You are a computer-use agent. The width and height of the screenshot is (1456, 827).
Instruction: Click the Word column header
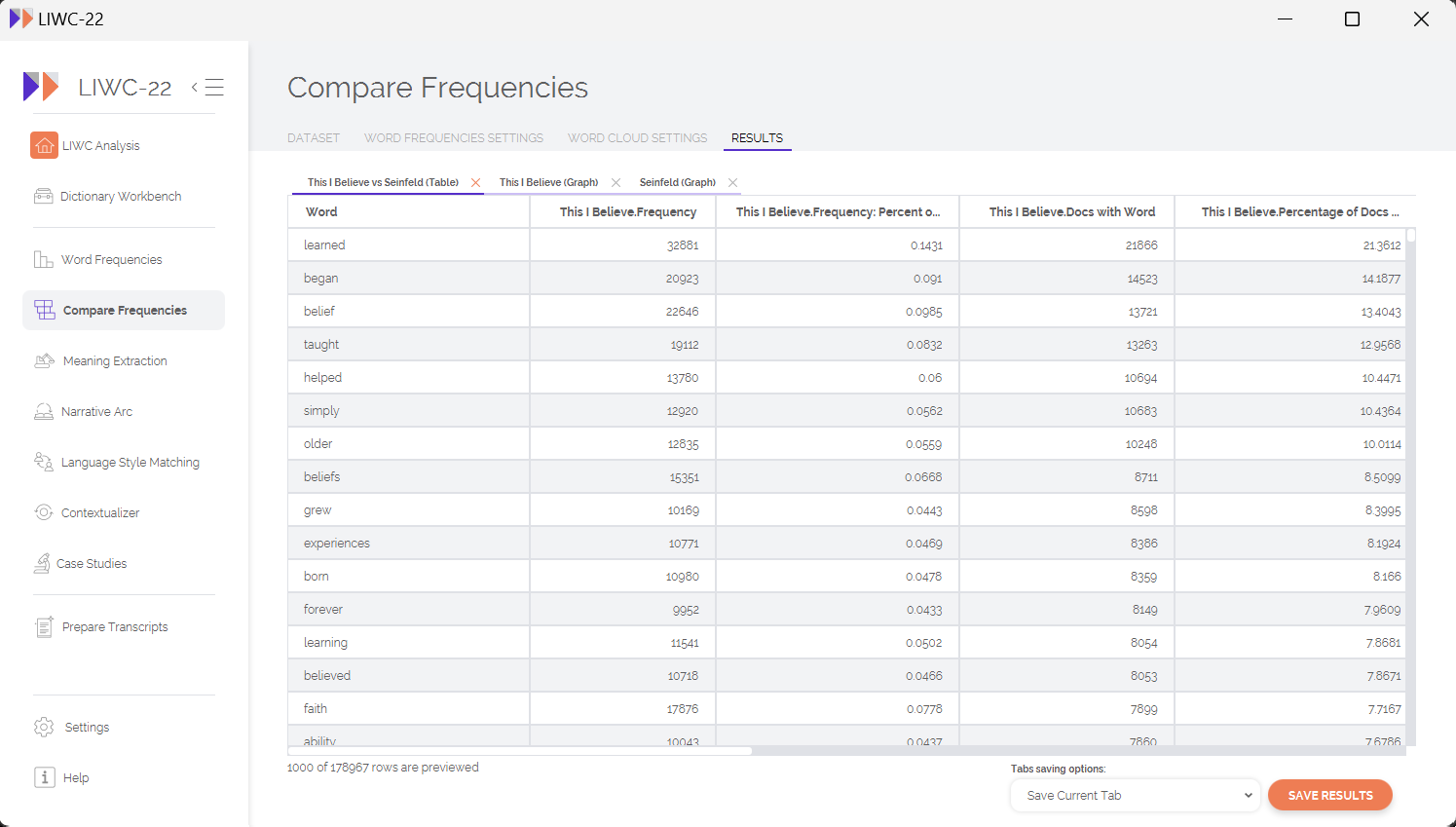pyautogui.click(x=409, y=211)
